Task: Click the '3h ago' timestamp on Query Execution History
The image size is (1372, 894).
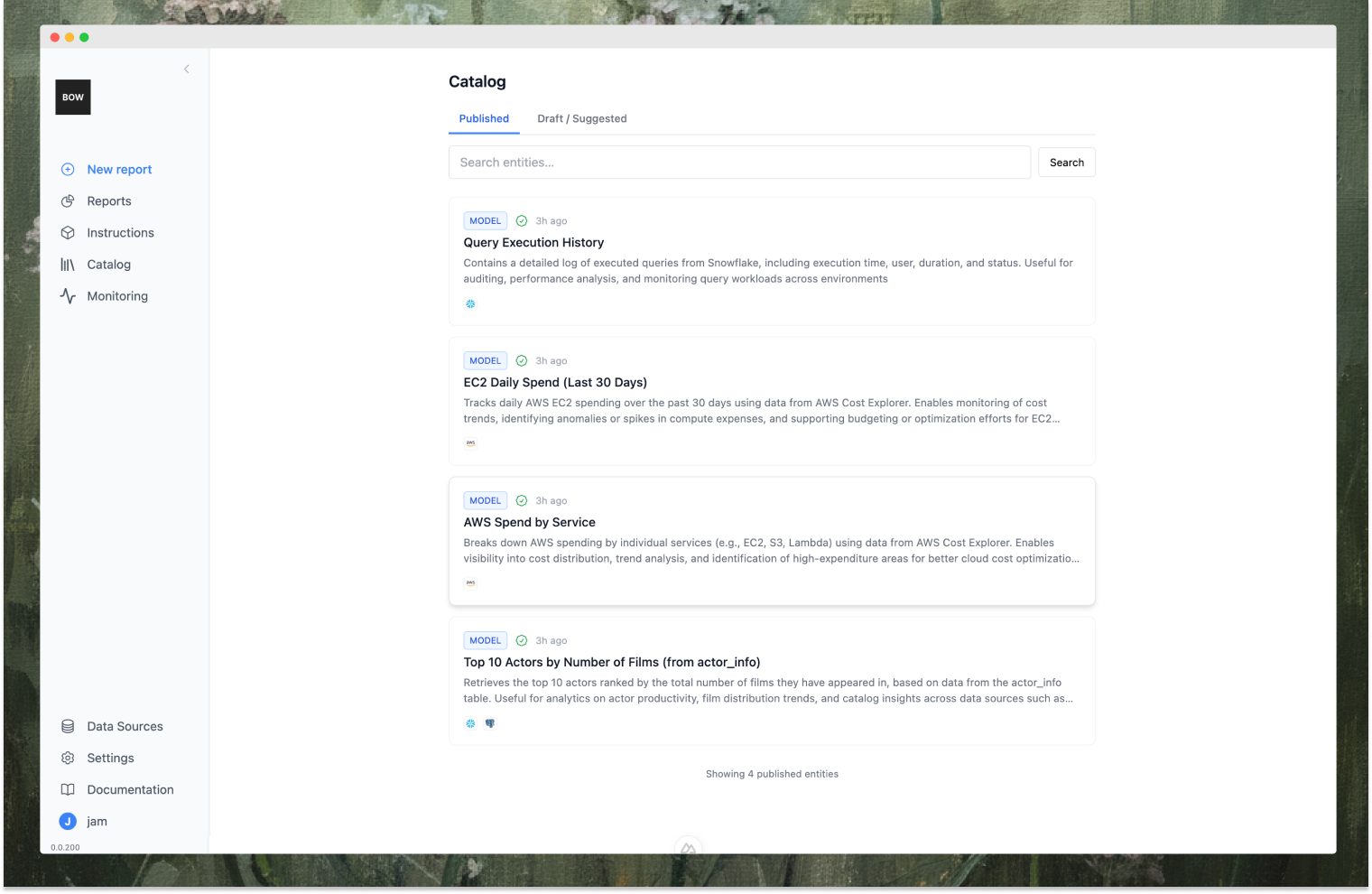Action: click(552, 221)
